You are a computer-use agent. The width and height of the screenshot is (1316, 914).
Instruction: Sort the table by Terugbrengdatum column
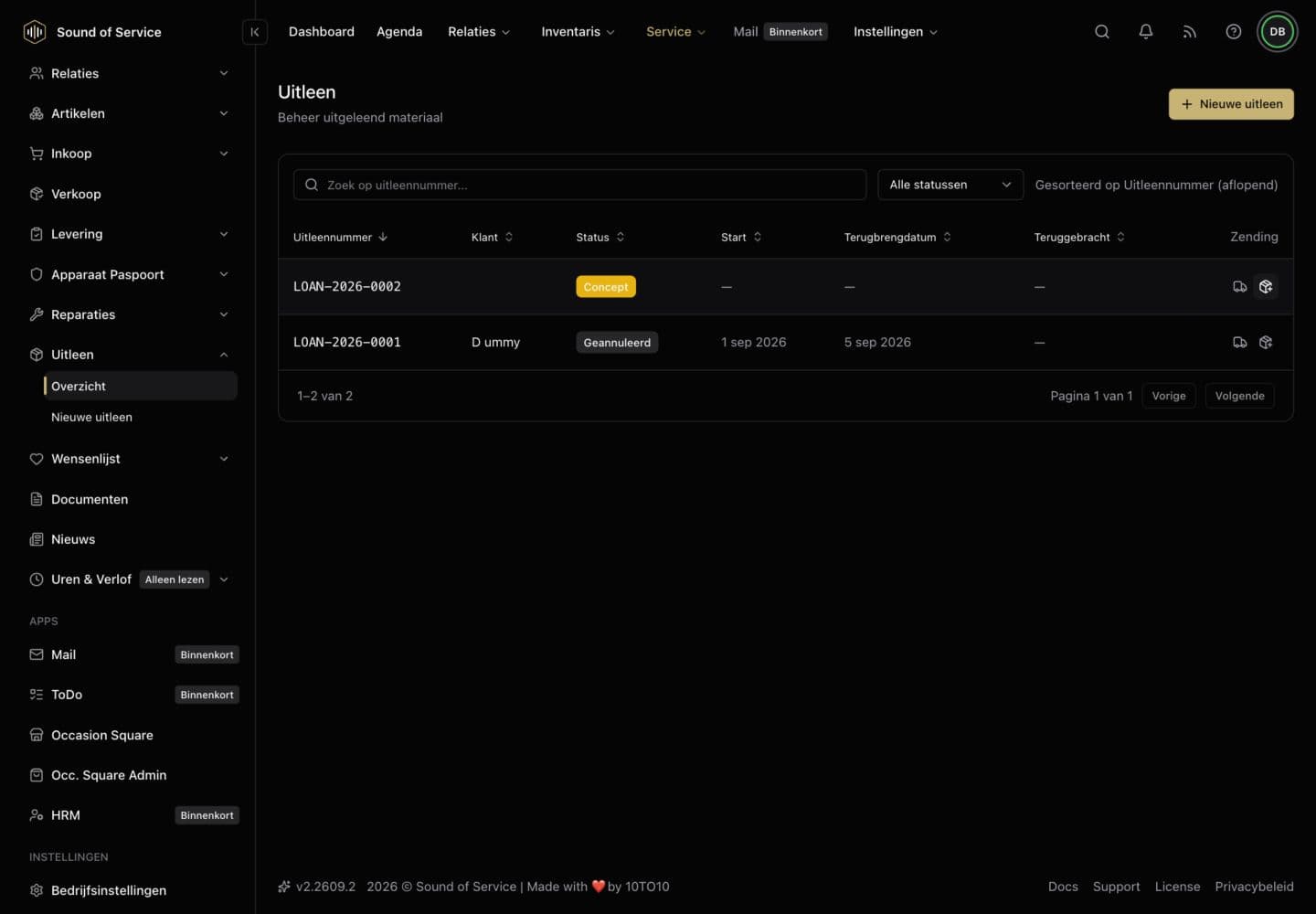(x=897, y=238)
